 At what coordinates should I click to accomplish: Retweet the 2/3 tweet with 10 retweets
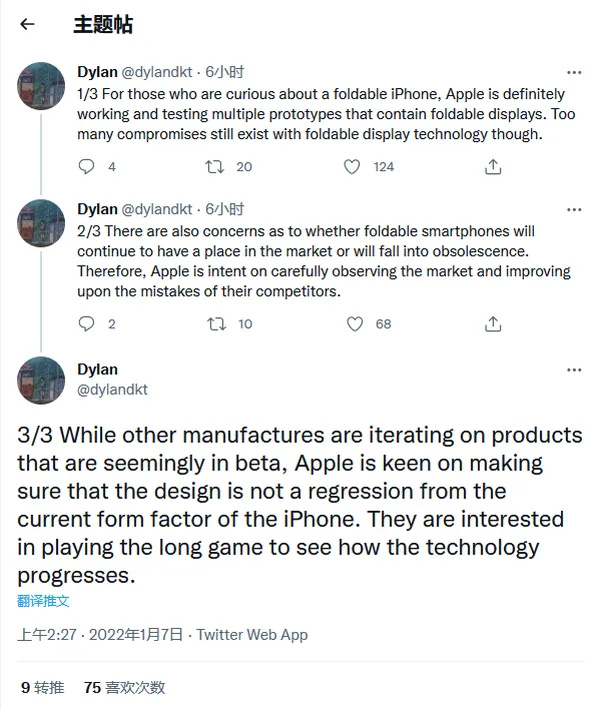coord(215,324)
